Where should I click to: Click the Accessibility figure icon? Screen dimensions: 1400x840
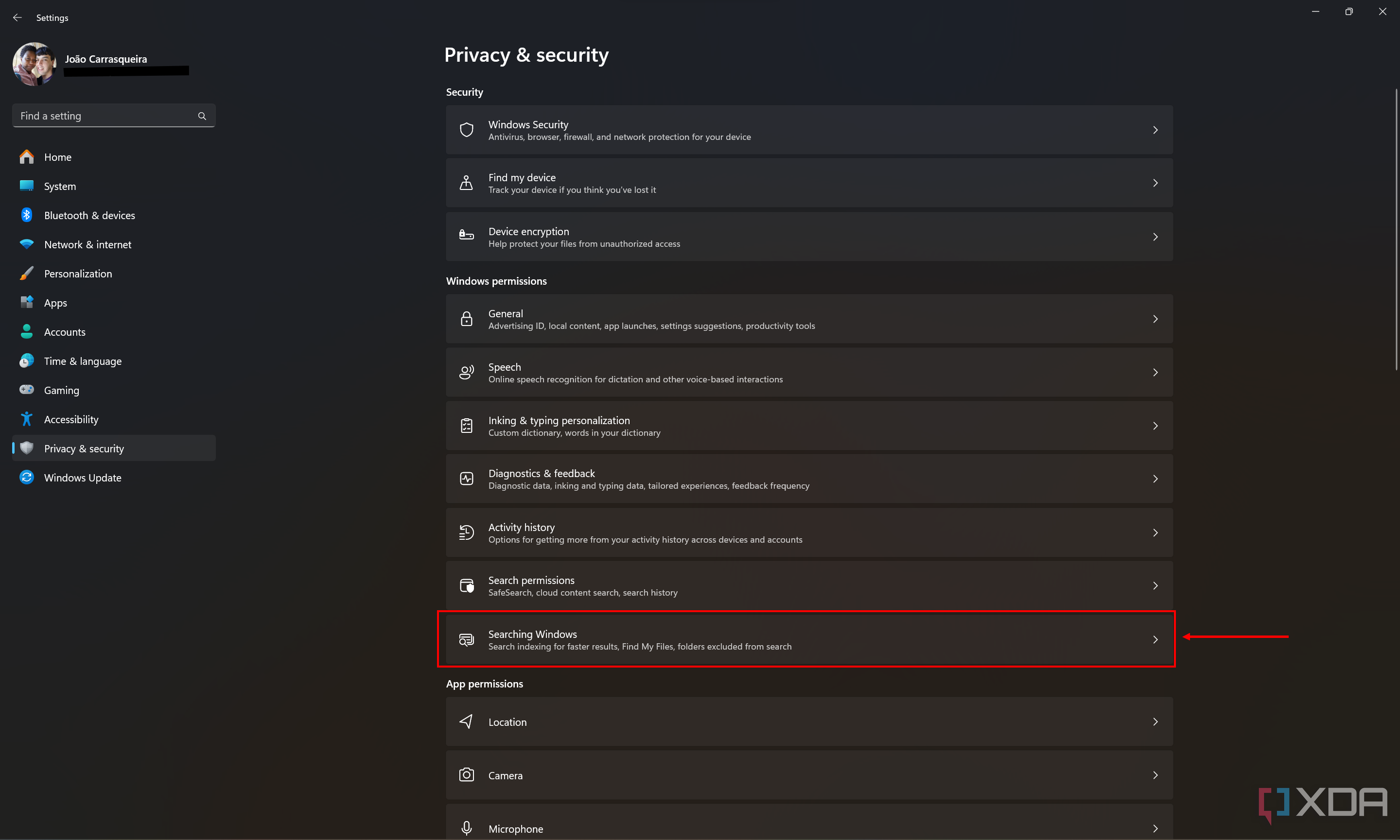pos(27,419)
